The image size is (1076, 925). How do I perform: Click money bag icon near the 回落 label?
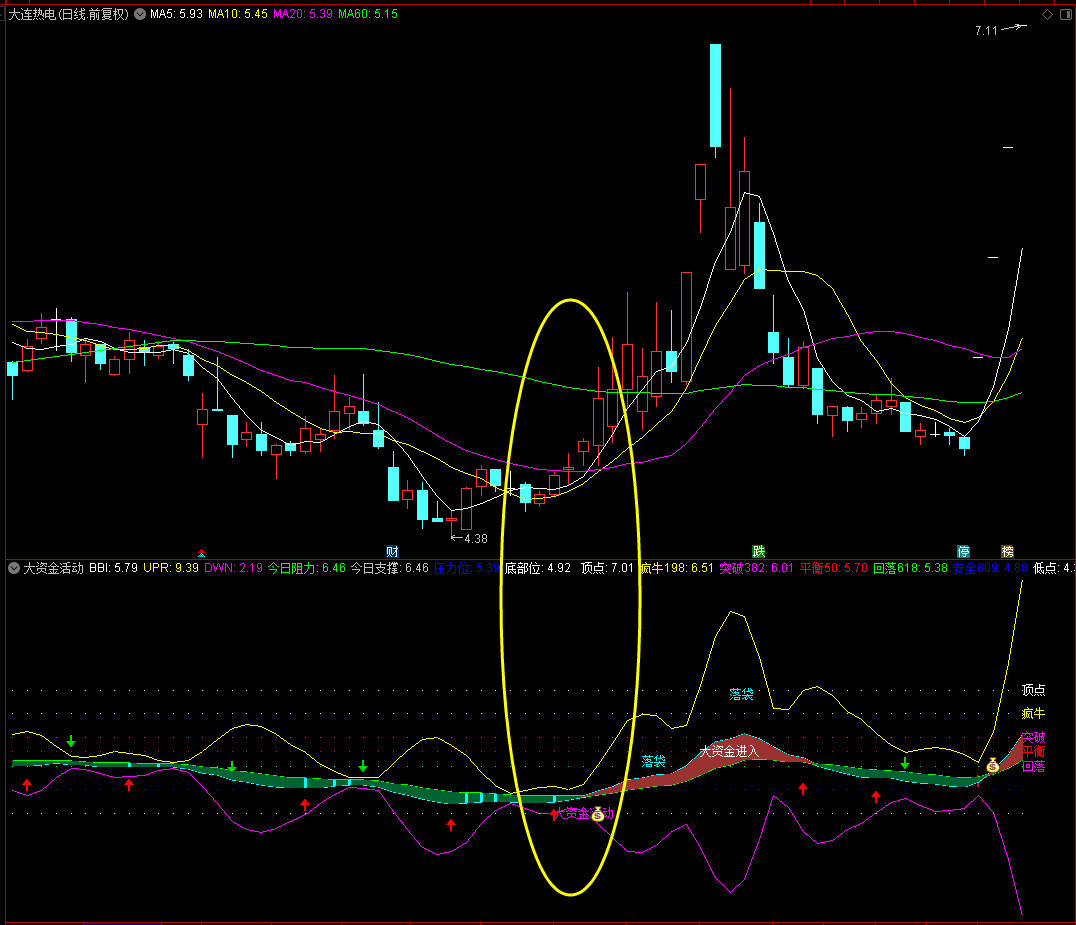(x=992, y=764)
